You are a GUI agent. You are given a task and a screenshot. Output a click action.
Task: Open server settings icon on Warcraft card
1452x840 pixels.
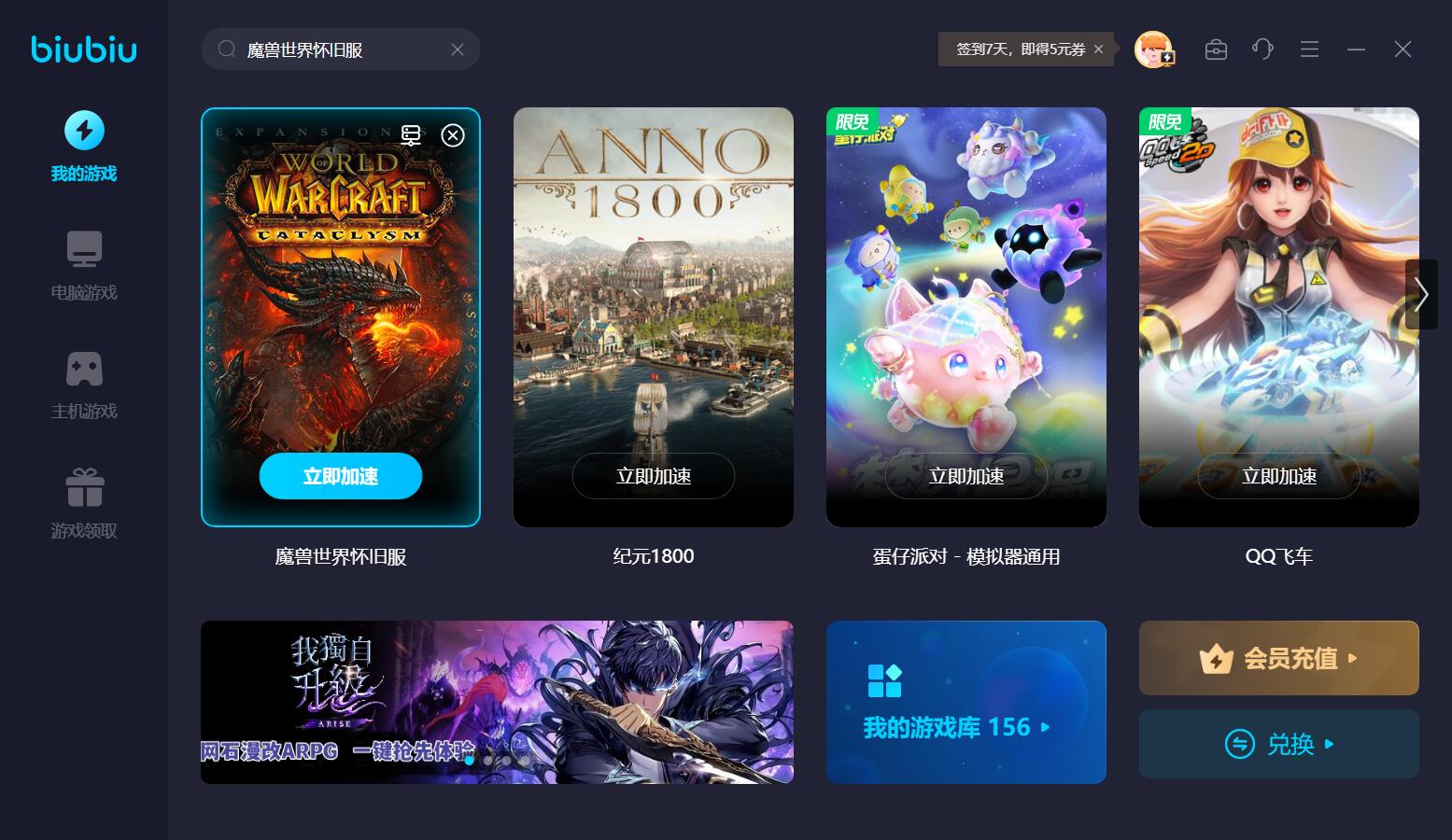tap(411, 135)
